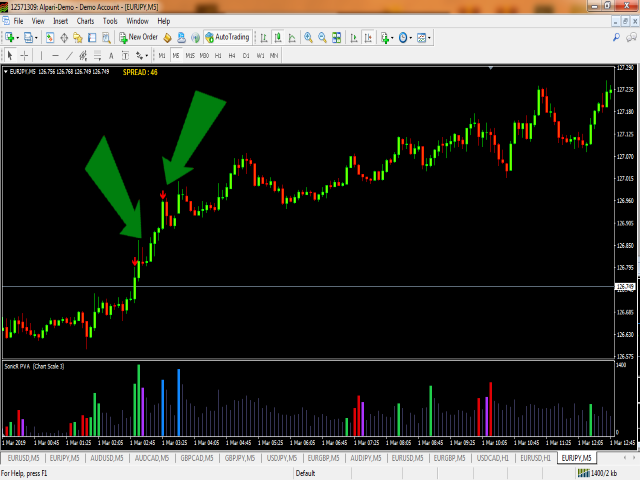Click the triangle beside EURJPY,M5 chart label
This screenshot has height=480, width=640.
(x=6, y=71)
